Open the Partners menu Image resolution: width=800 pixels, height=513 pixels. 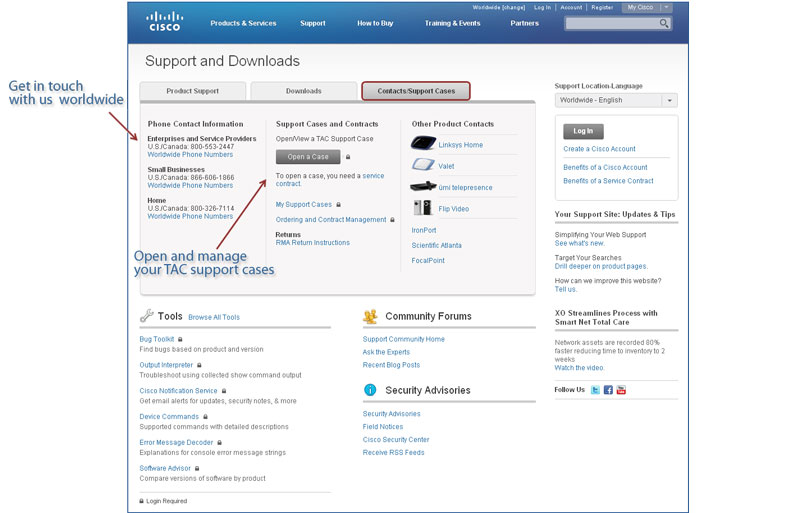coord(524,23)
